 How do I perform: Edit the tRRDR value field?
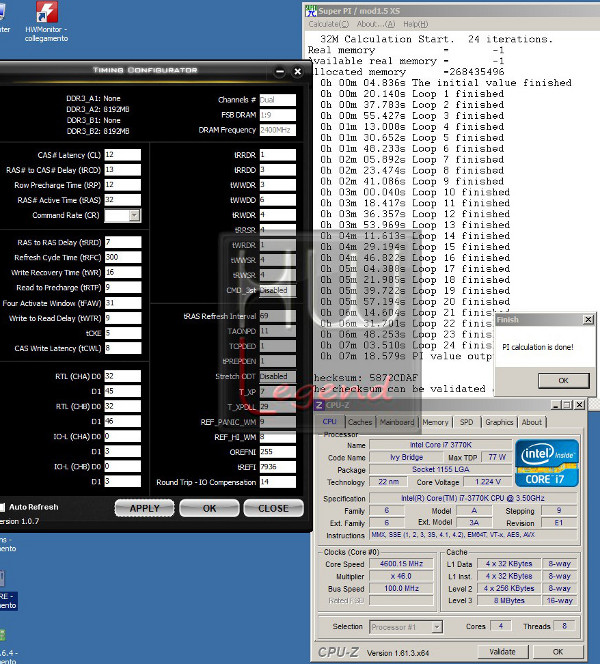[x=278, y=155]
